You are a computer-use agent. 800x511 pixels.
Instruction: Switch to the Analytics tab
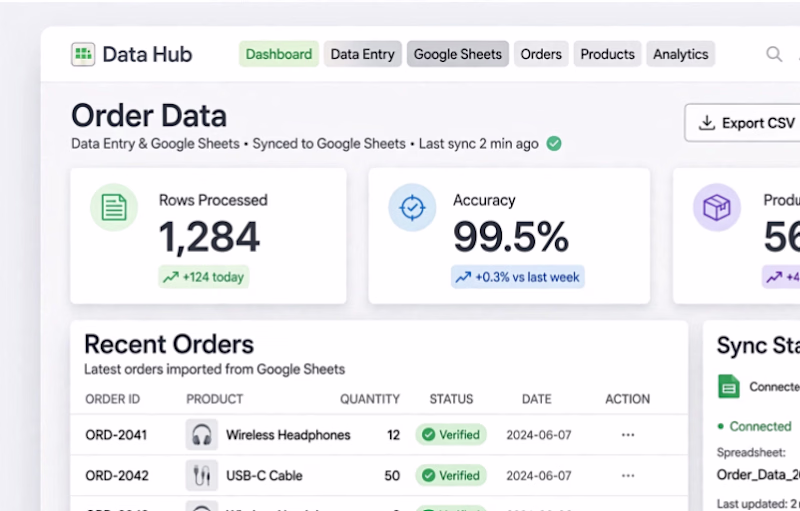pyautogui.click(x=681, y=54)
